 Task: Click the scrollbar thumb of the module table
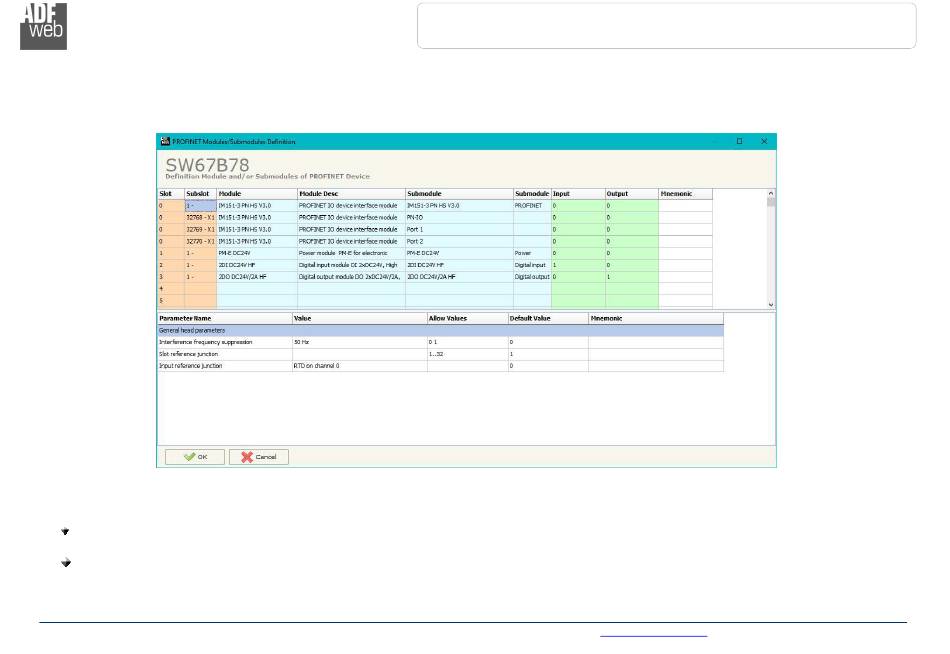point(771,202)
